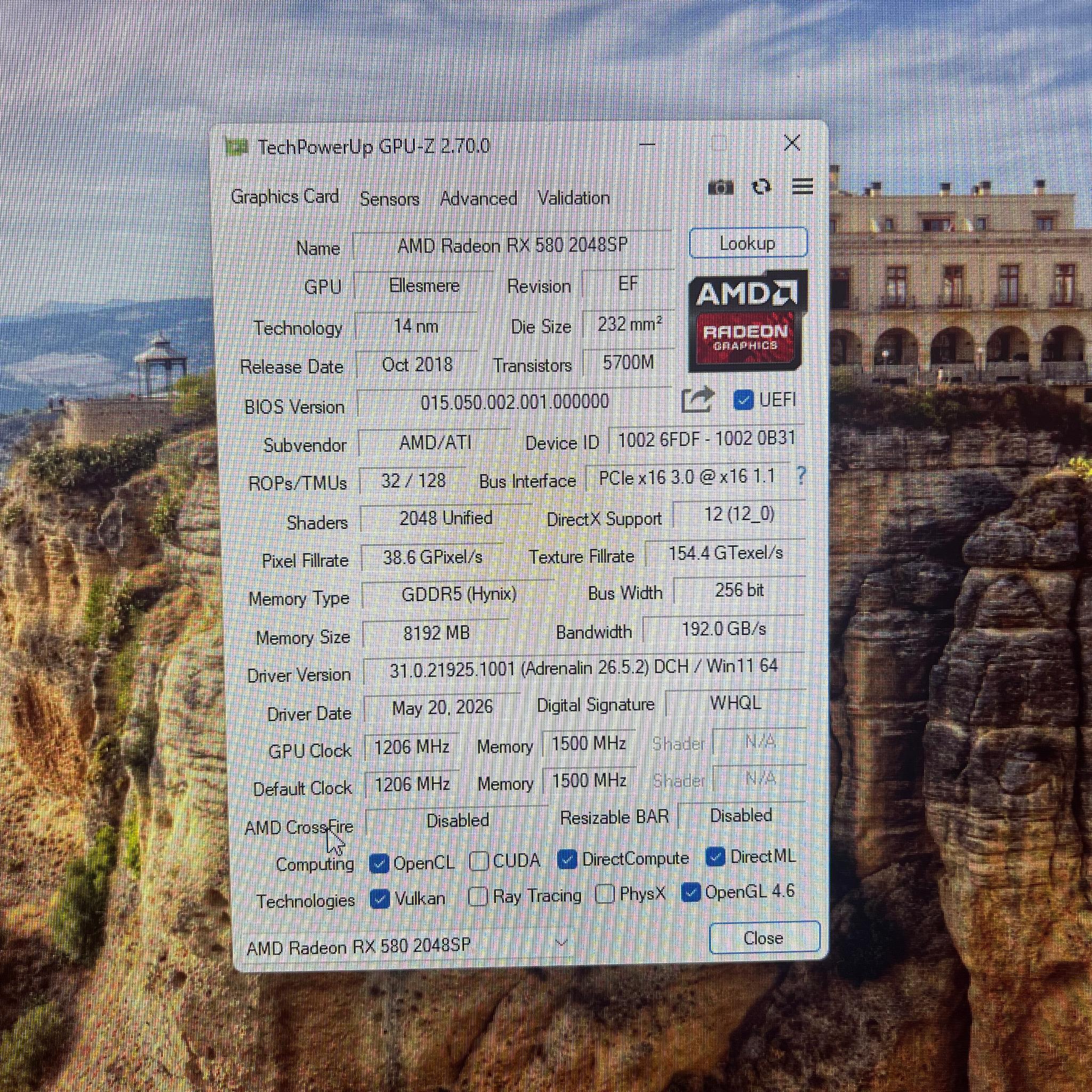The image size is (1092, 1092).
Task: Close GPU-Z with the title bar X
Action: click(x=792, y=142)
